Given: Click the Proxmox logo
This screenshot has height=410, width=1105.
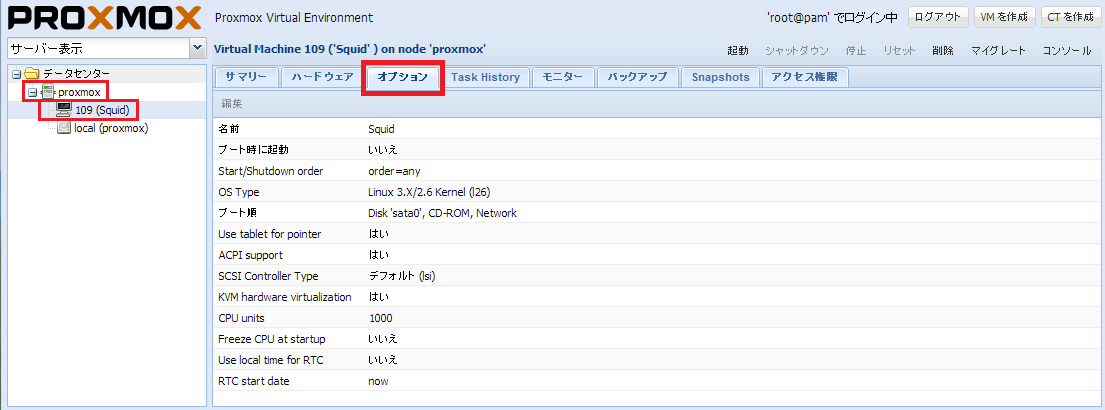Looking at the screenshot, I should click(104, 19).
